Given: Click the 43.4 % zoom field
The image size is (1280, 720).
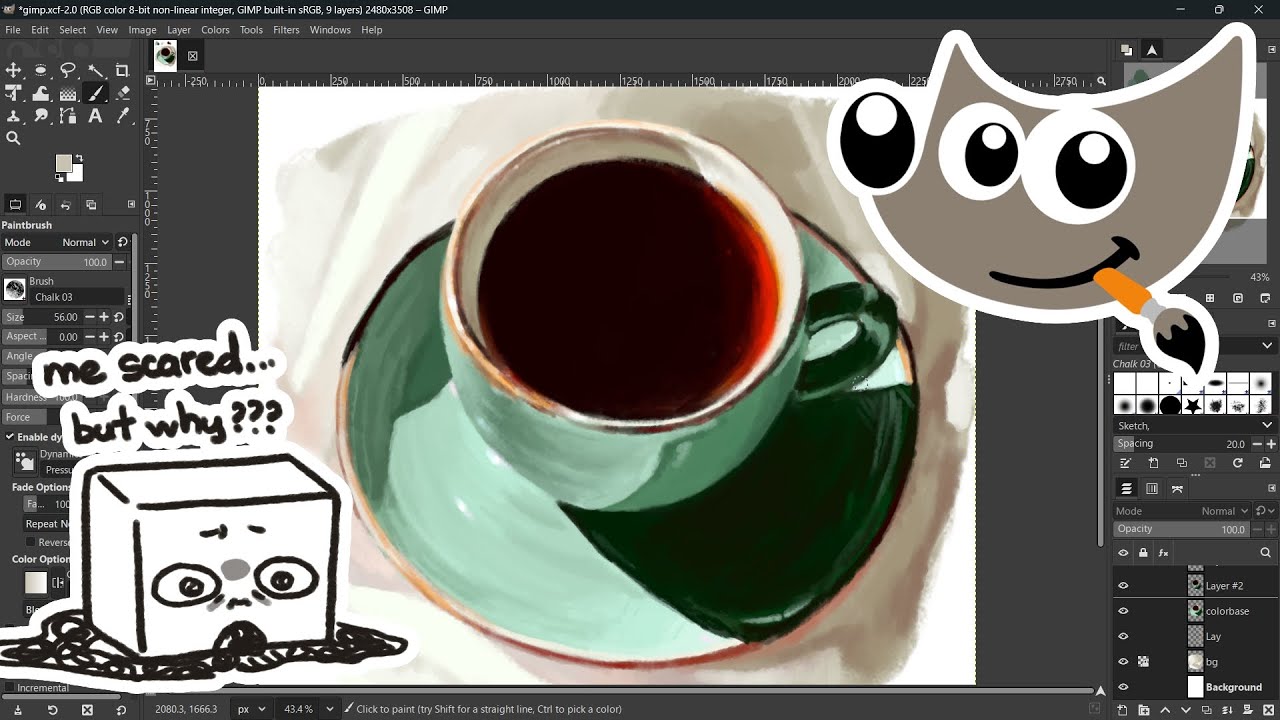Looking at the screenshot, I should [299, 709].
